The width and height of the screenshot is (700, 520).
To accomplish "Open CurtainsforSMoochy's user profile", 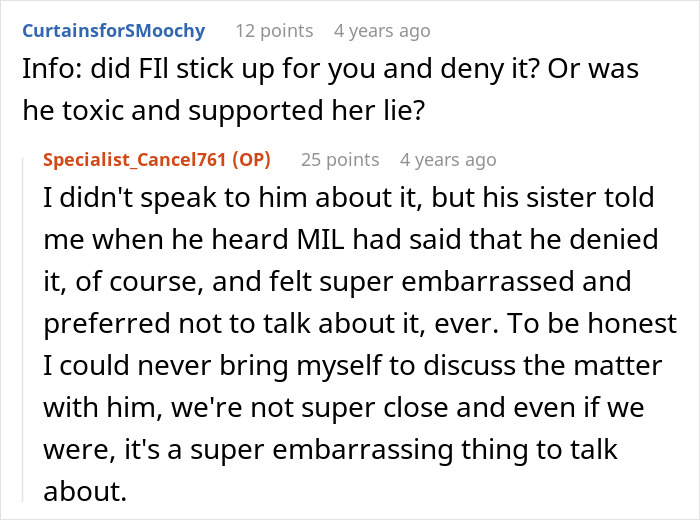I will click(114, 31).
